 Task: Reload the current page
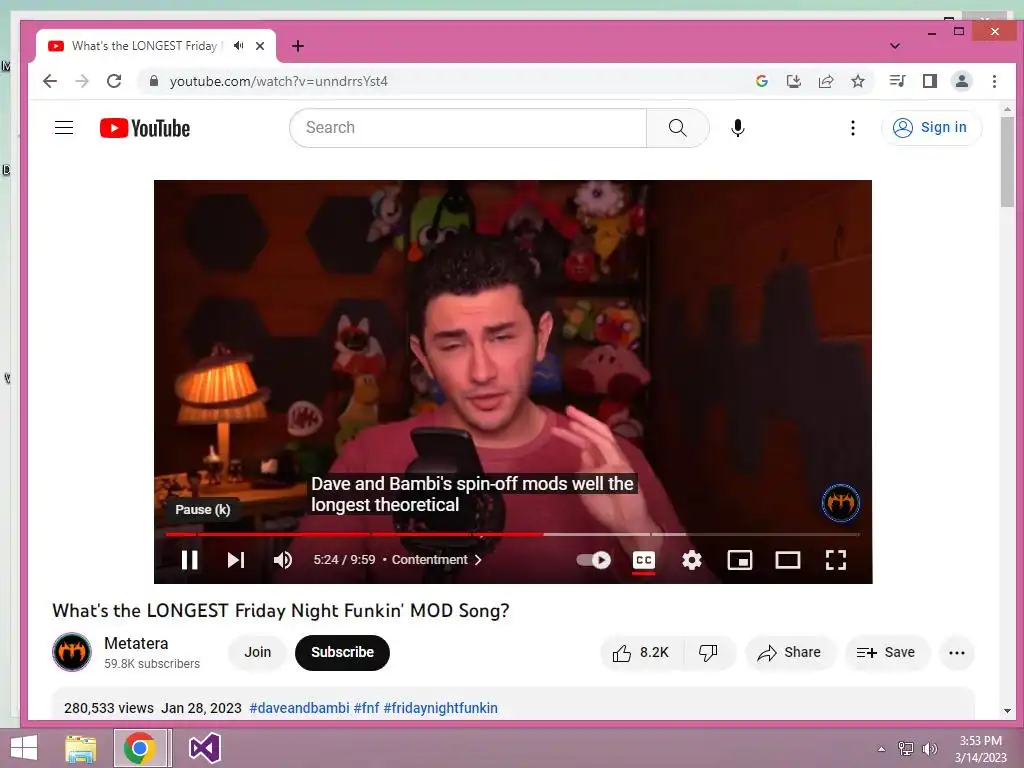(x=114, y=81)
